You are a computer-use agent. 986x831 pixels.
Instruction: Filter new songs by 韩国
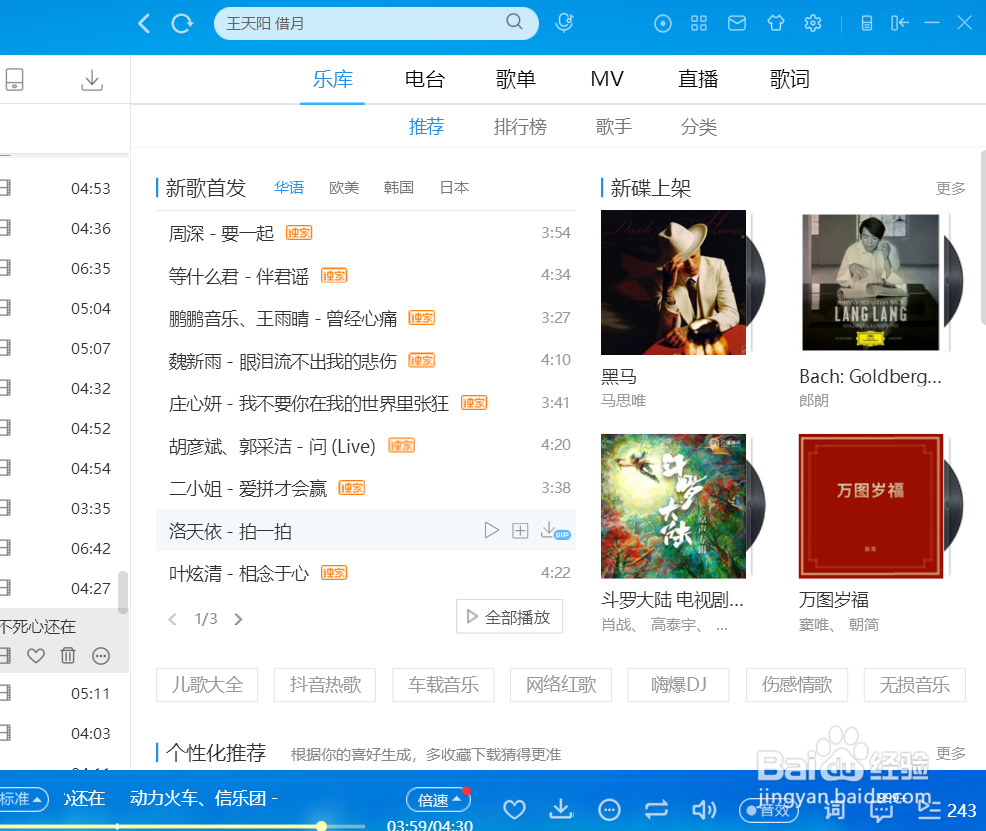click(x=399, y=187)
